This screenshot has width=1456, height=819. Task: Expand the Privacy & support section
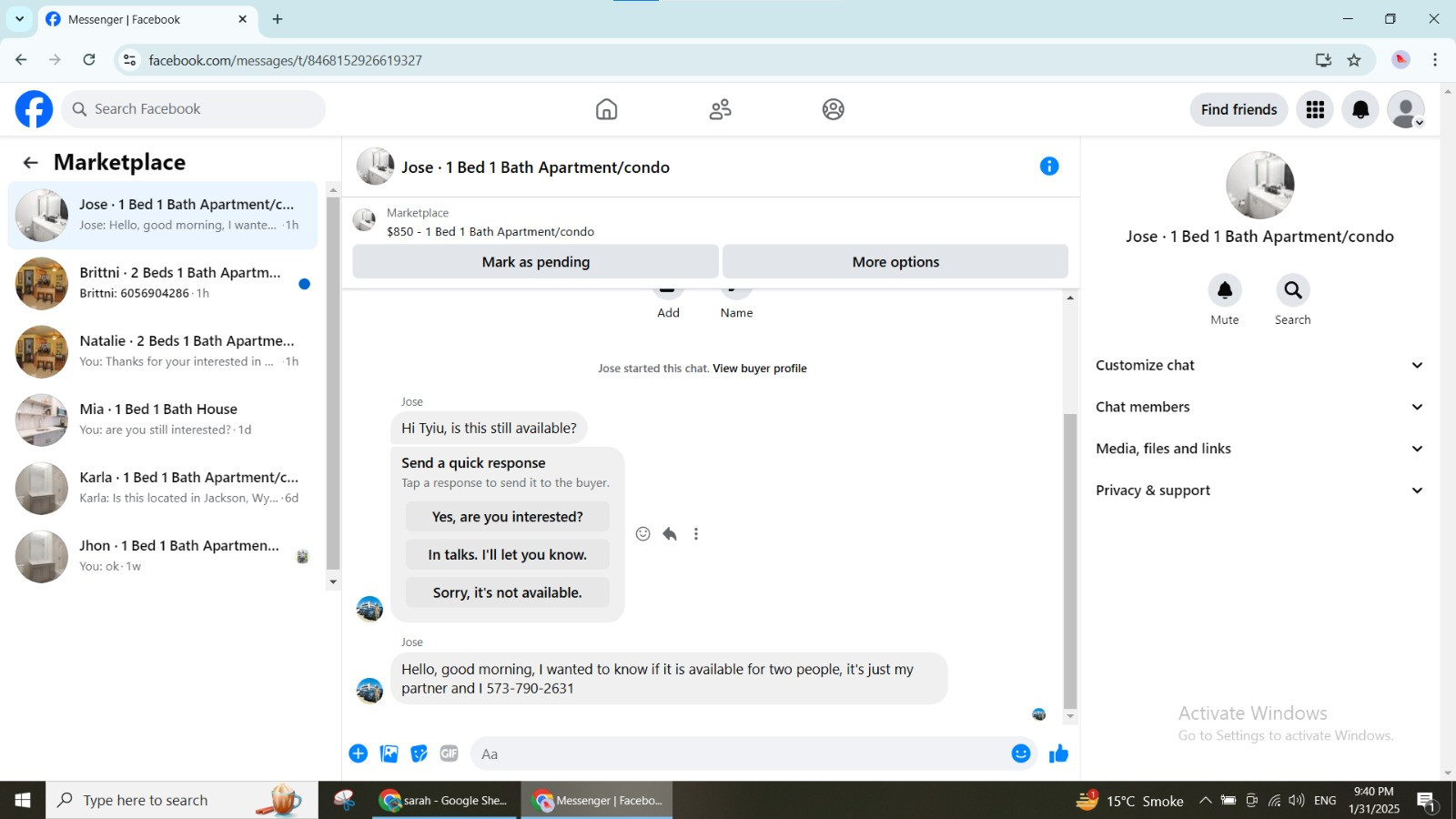click(x=1259, y=490)
